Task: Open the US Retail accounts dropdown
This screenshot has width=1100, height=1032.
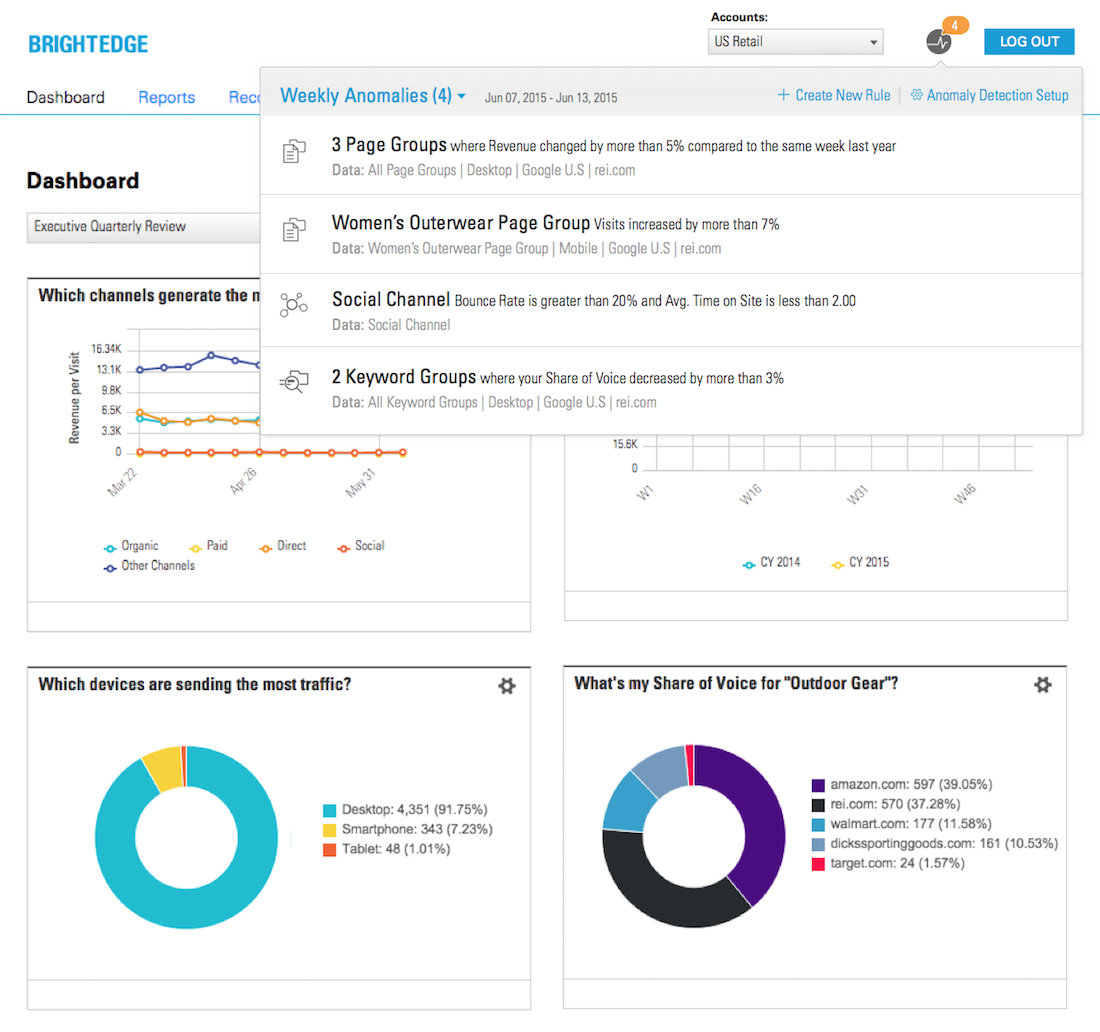Action: (x=796, y=41)
